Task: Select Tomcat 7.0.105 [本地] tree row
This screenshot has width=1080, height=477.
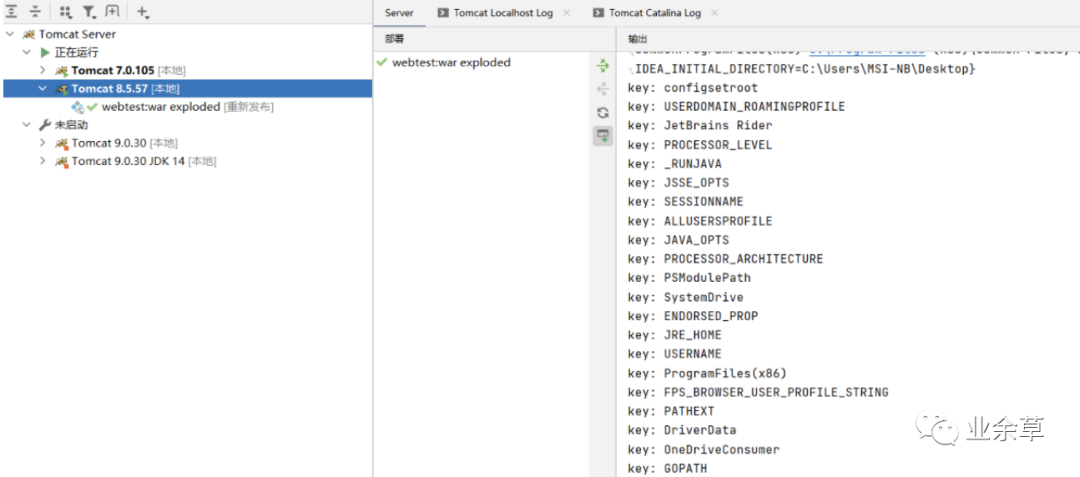Action: [x=187, y=70]
